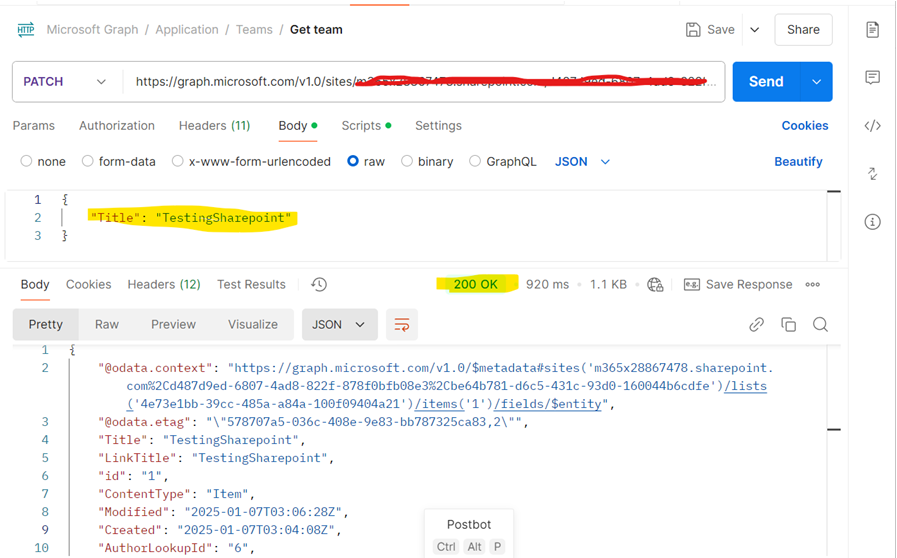Open the Code snippet icon
The image size is (897, 558).
tap(872, 125)
